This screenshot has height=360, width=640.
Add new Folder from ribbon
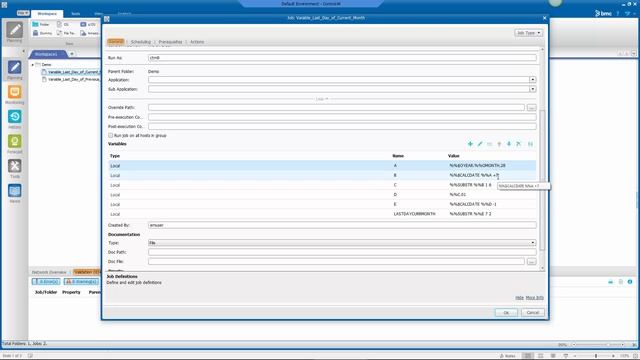point(41,24)
